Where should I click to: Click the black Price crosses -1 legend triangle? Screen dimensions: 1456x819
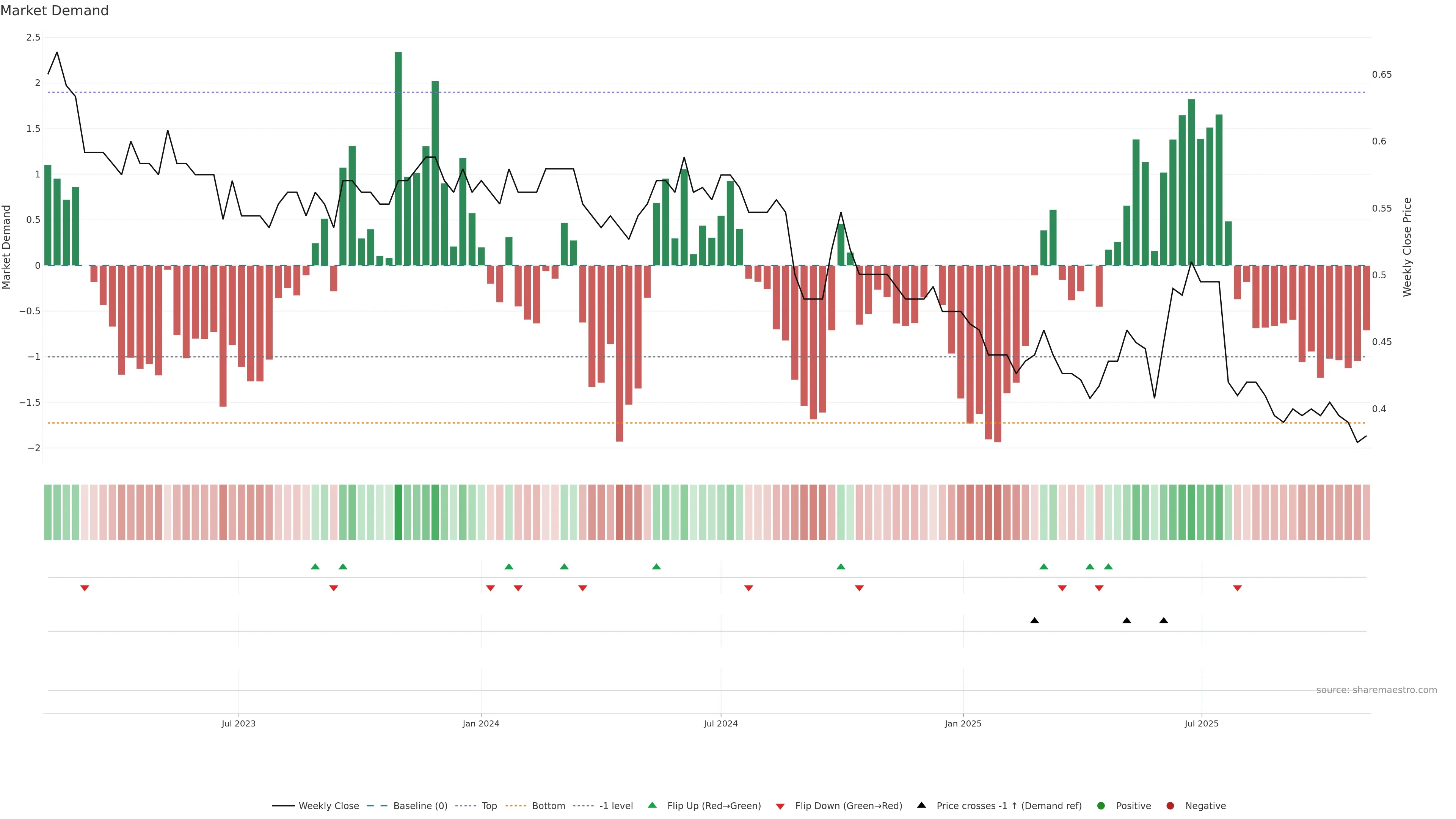921,805
